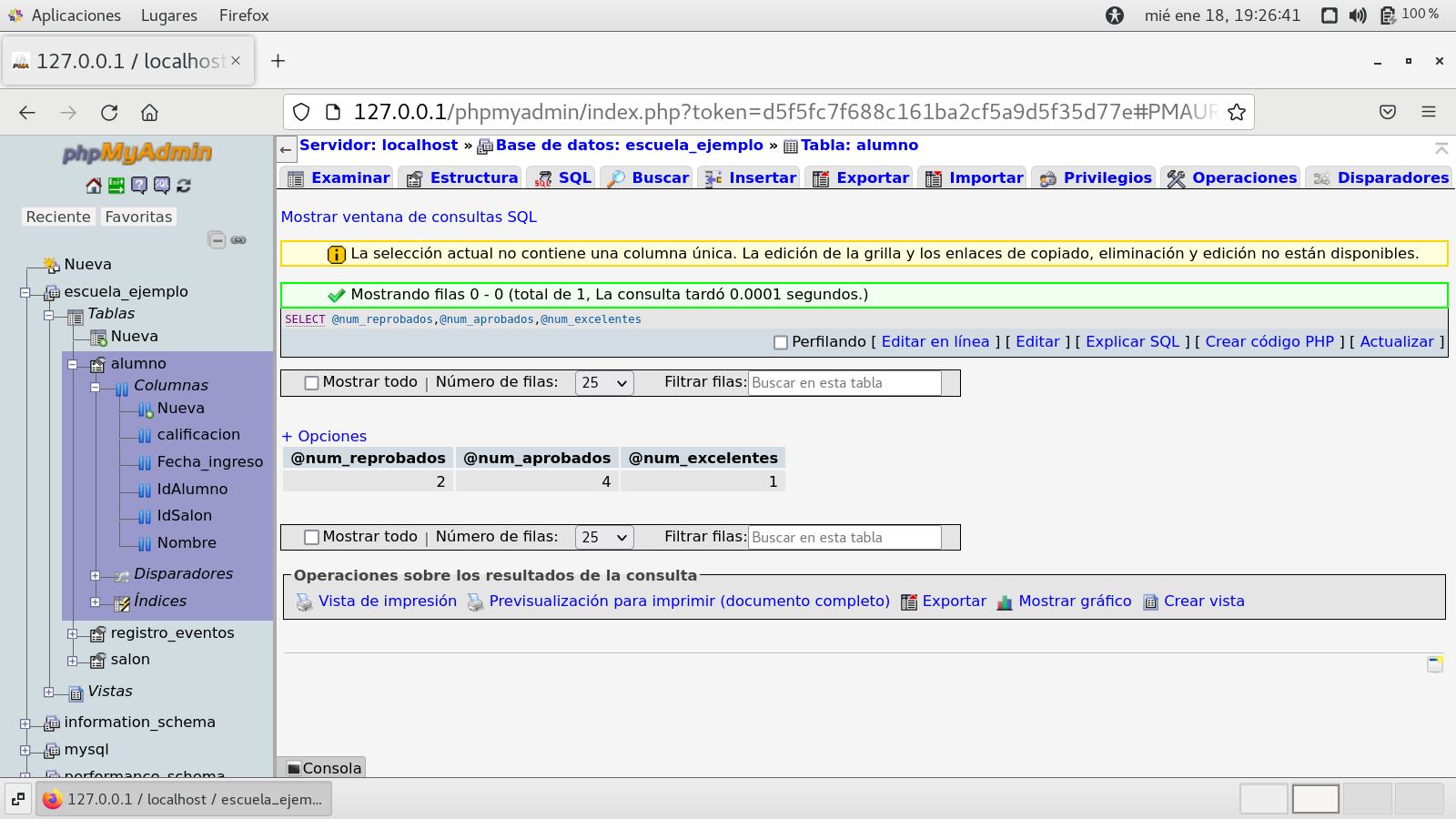1456x819 pixels.
Task: Click the reload navigation panel icon
Action: (184, 186)
